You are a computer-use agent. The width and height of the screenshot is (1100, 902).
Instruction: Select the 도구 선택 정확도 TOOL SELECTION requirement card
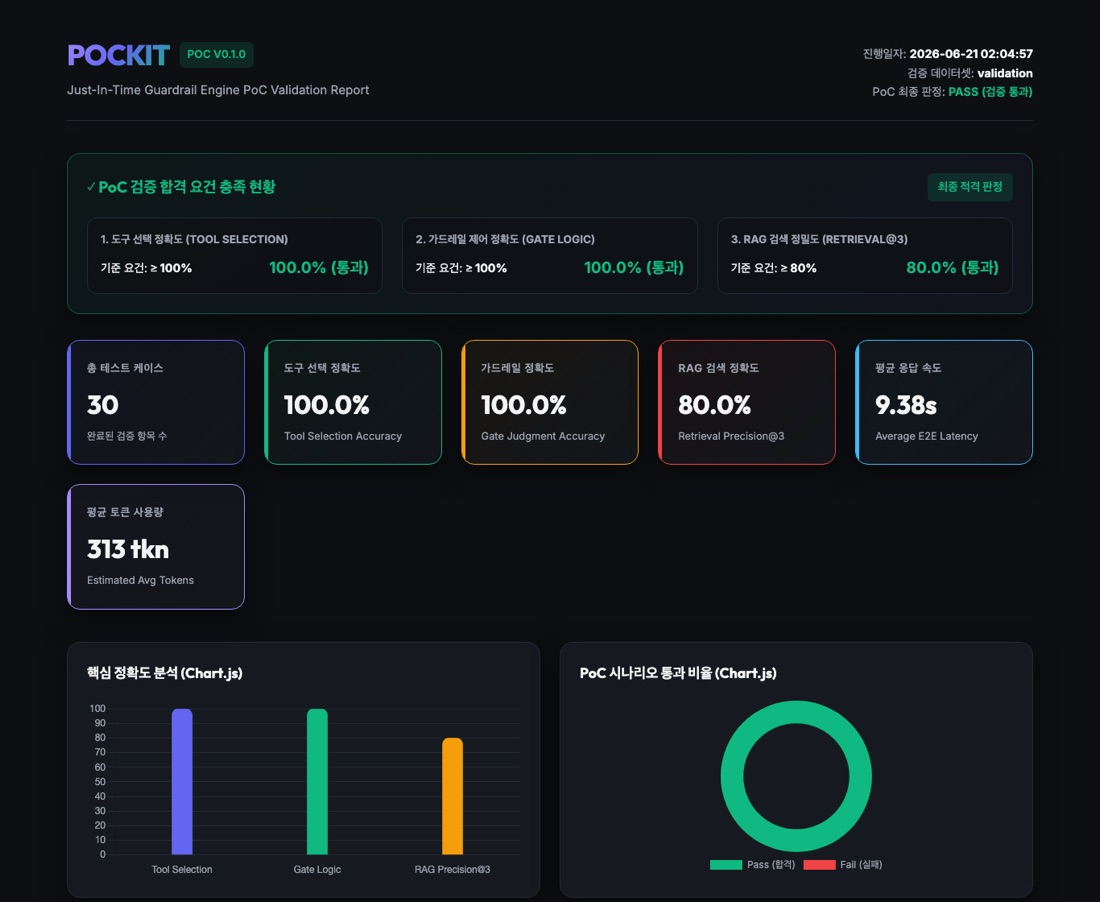pos(234,255)
